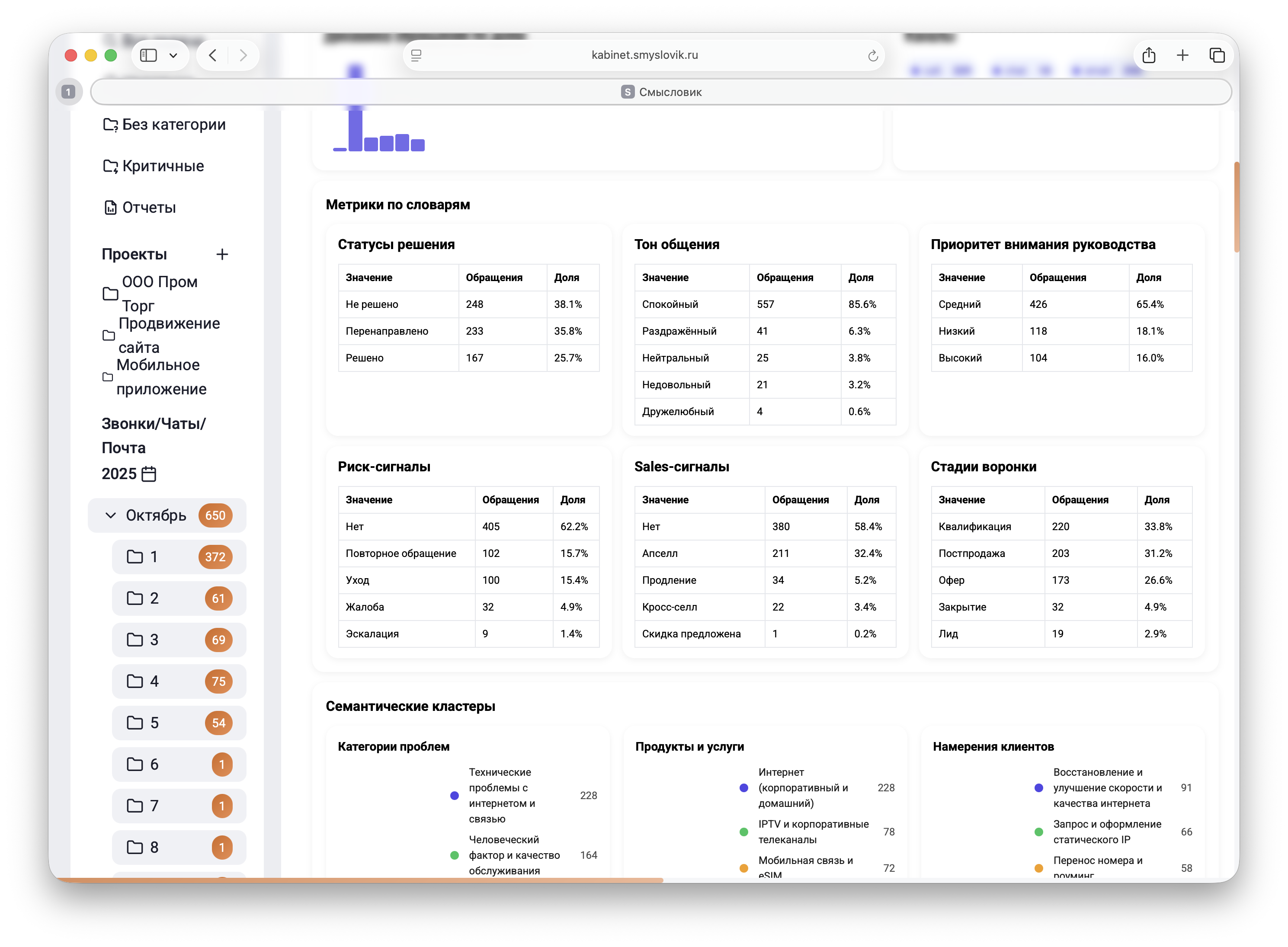
Task: Open page settings icon in address bar
Action: (416, 55)
